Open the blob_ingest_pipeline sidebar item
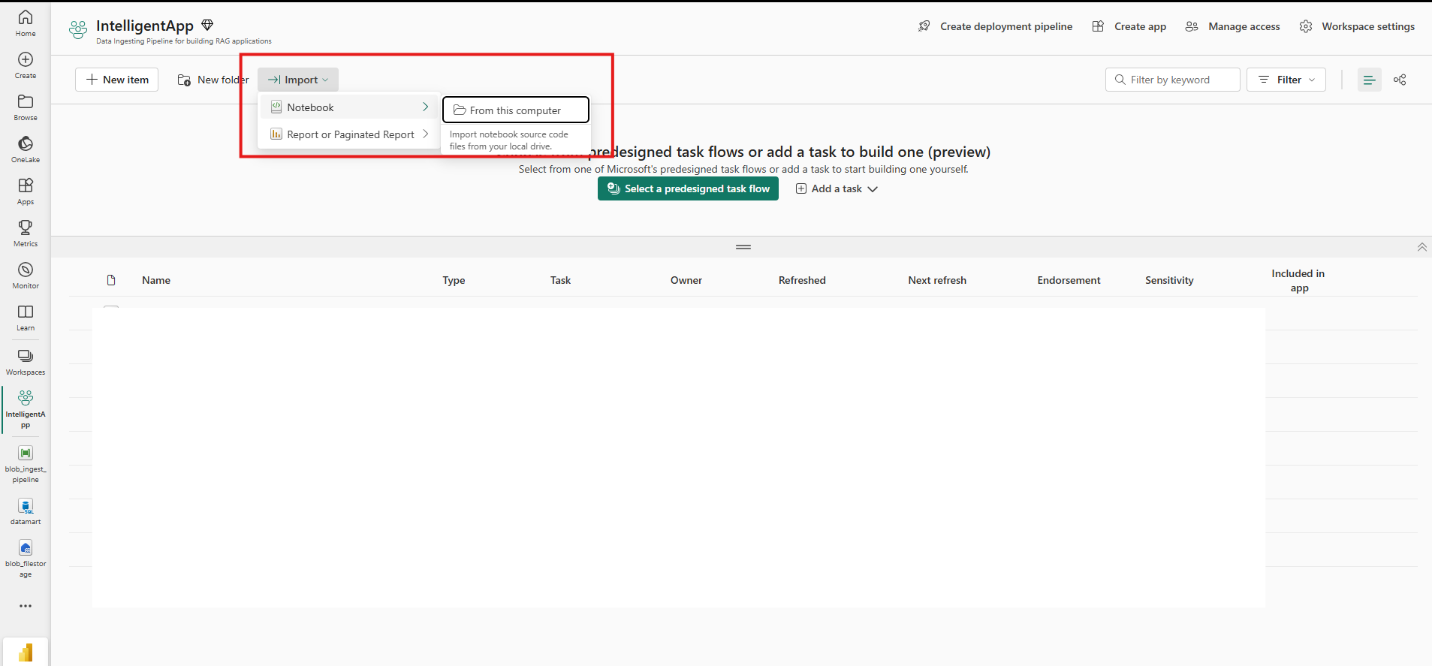Viewport: 1432px width, 666px height. point(25,461)
